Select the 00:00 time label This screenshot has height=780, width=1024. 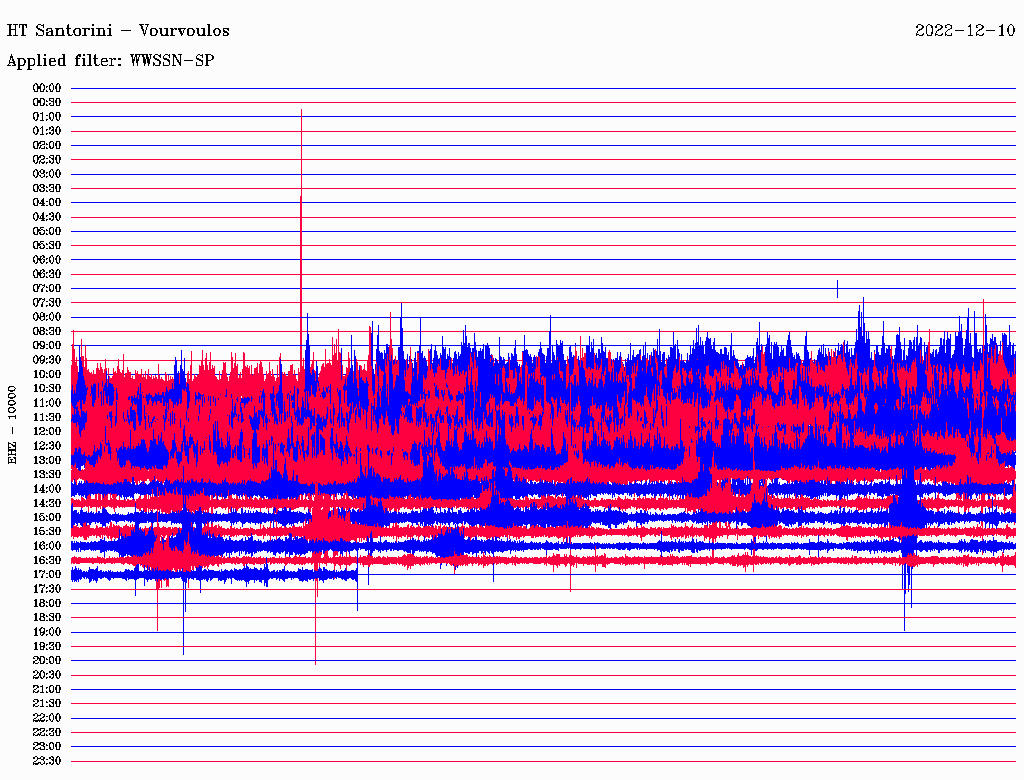tap(47, 88)
